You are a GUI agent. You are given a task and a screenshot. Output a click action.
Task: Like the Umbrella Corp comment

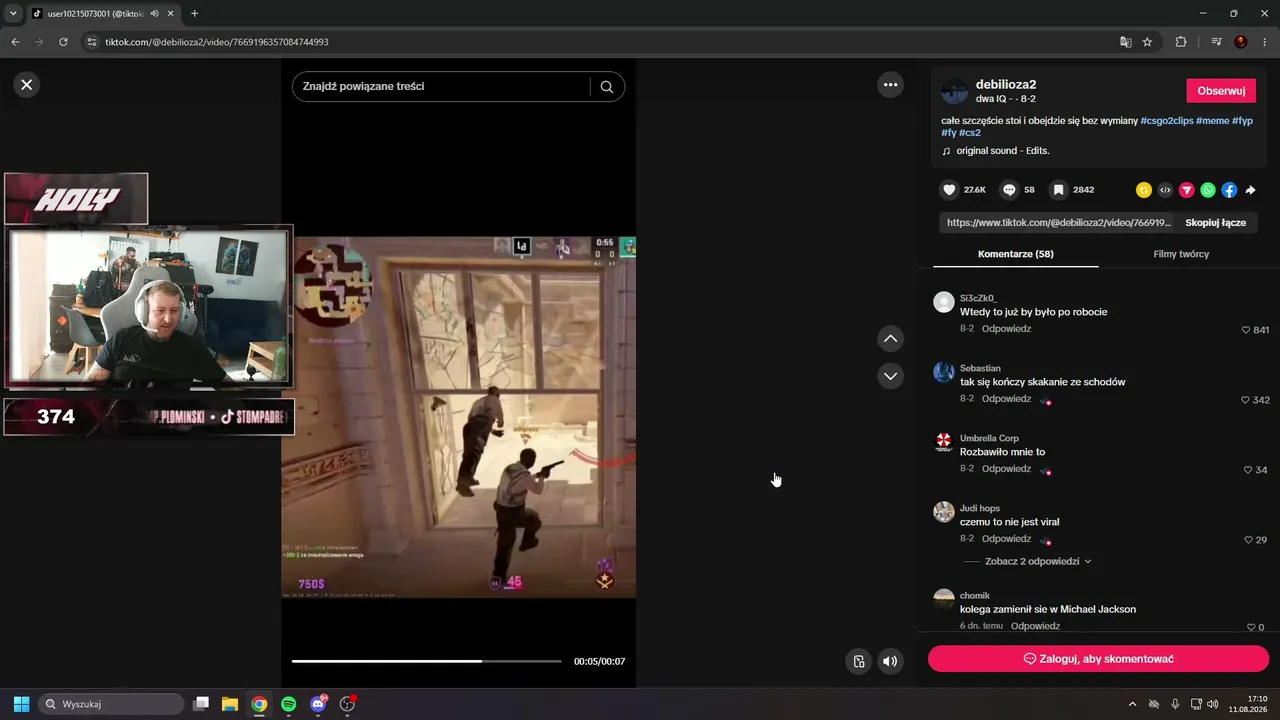pos(1248,470)
